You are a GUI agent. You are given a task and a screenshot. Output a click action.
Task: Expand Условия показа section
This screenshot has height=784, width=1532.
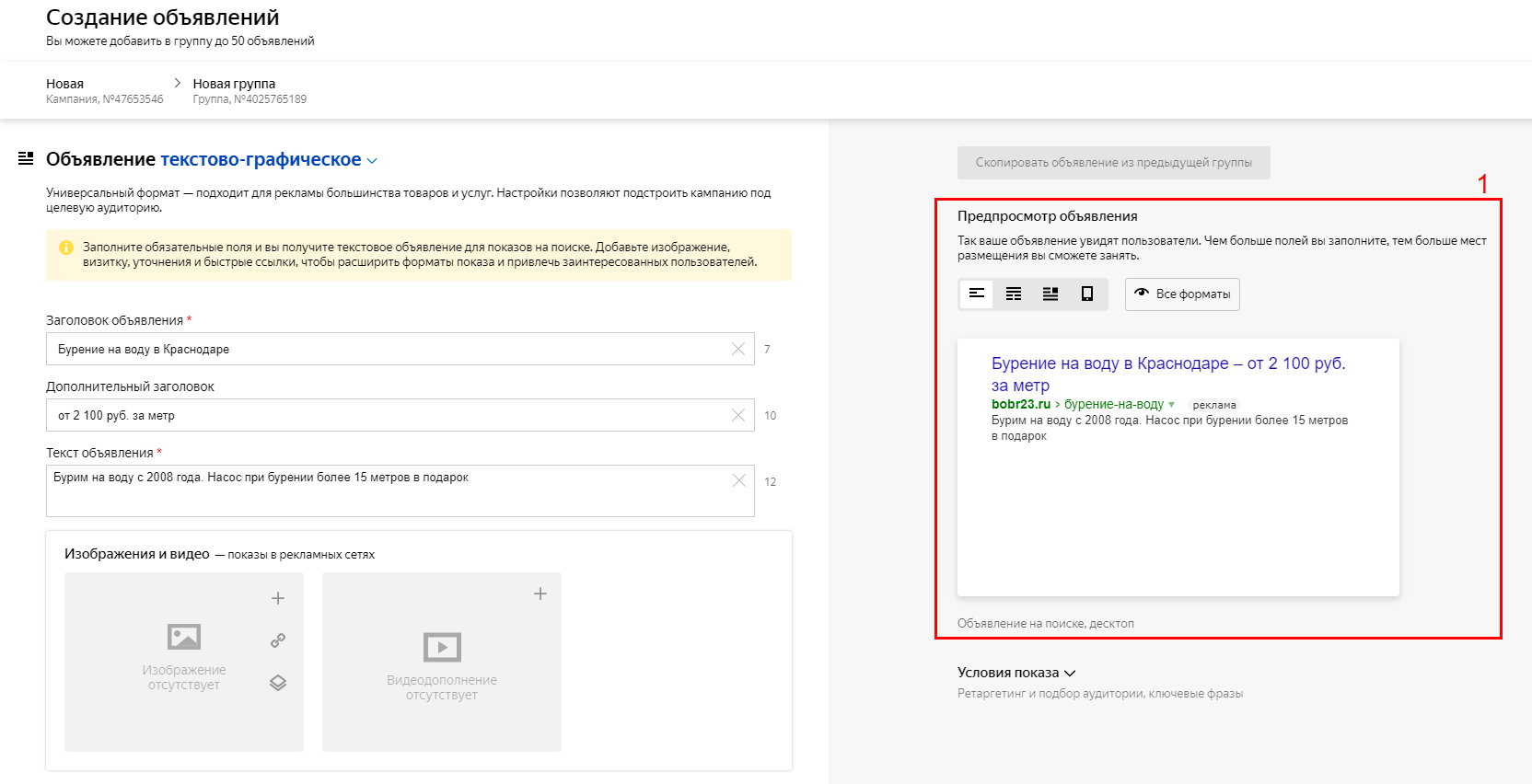(1016, 673)
